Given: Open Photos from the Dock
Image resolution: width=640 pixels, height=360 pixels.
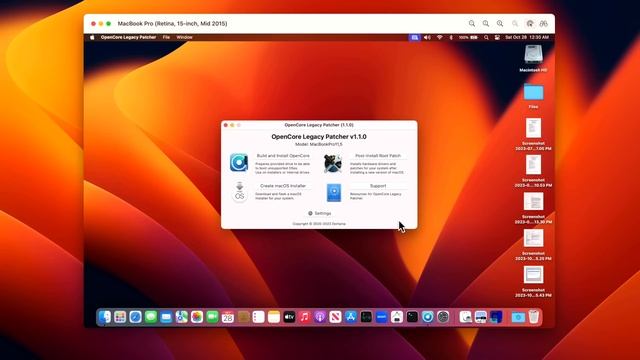Looking at the screenshot, I should (197, 317).
